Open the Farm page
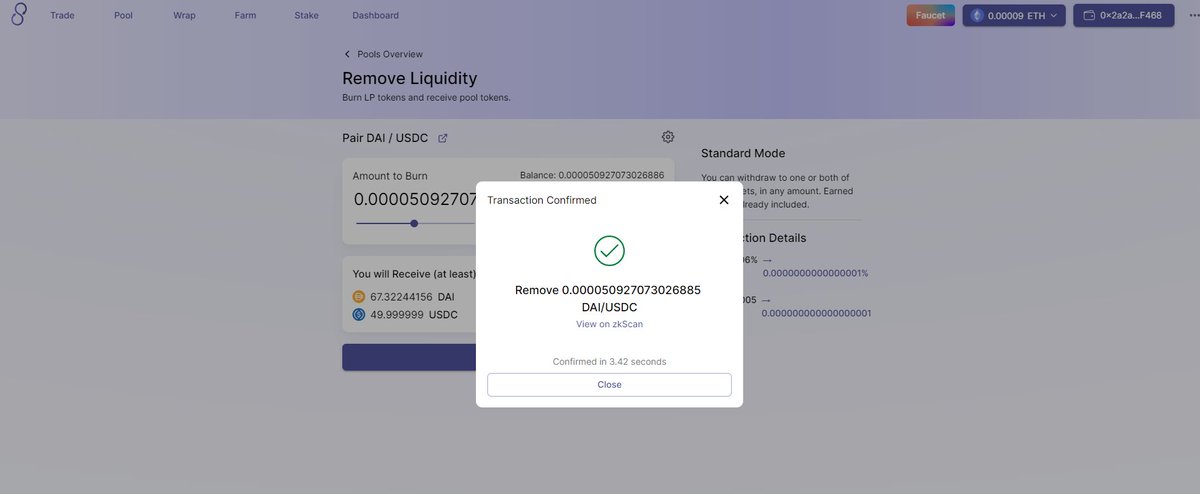Viewport: 1200px width, 494px height. click(x=245, y=16)
